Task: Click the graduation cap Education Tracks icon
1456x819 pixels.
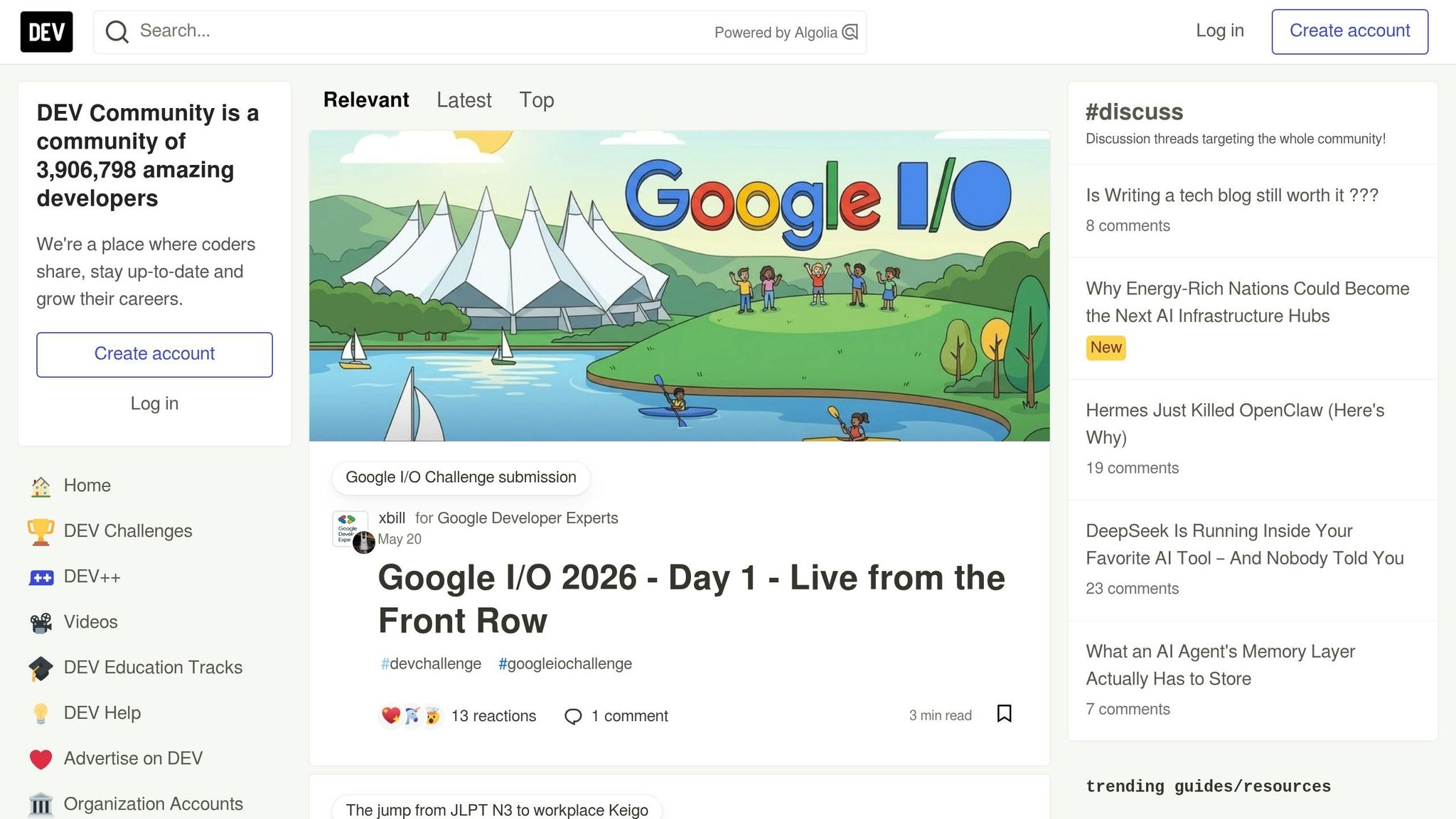Action: tap(41, 668)
